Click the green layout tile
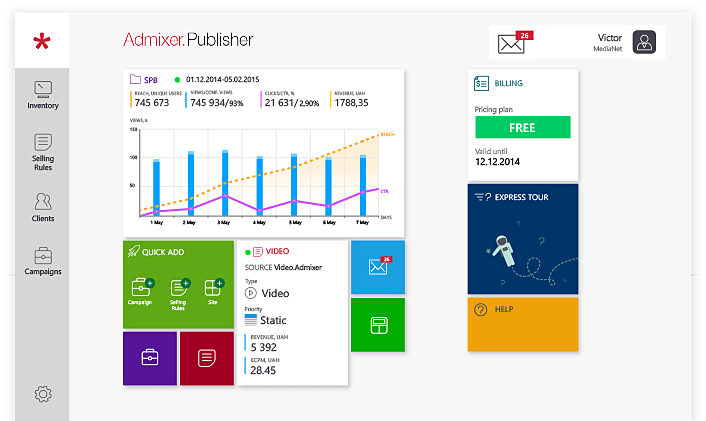 [378, 325]
